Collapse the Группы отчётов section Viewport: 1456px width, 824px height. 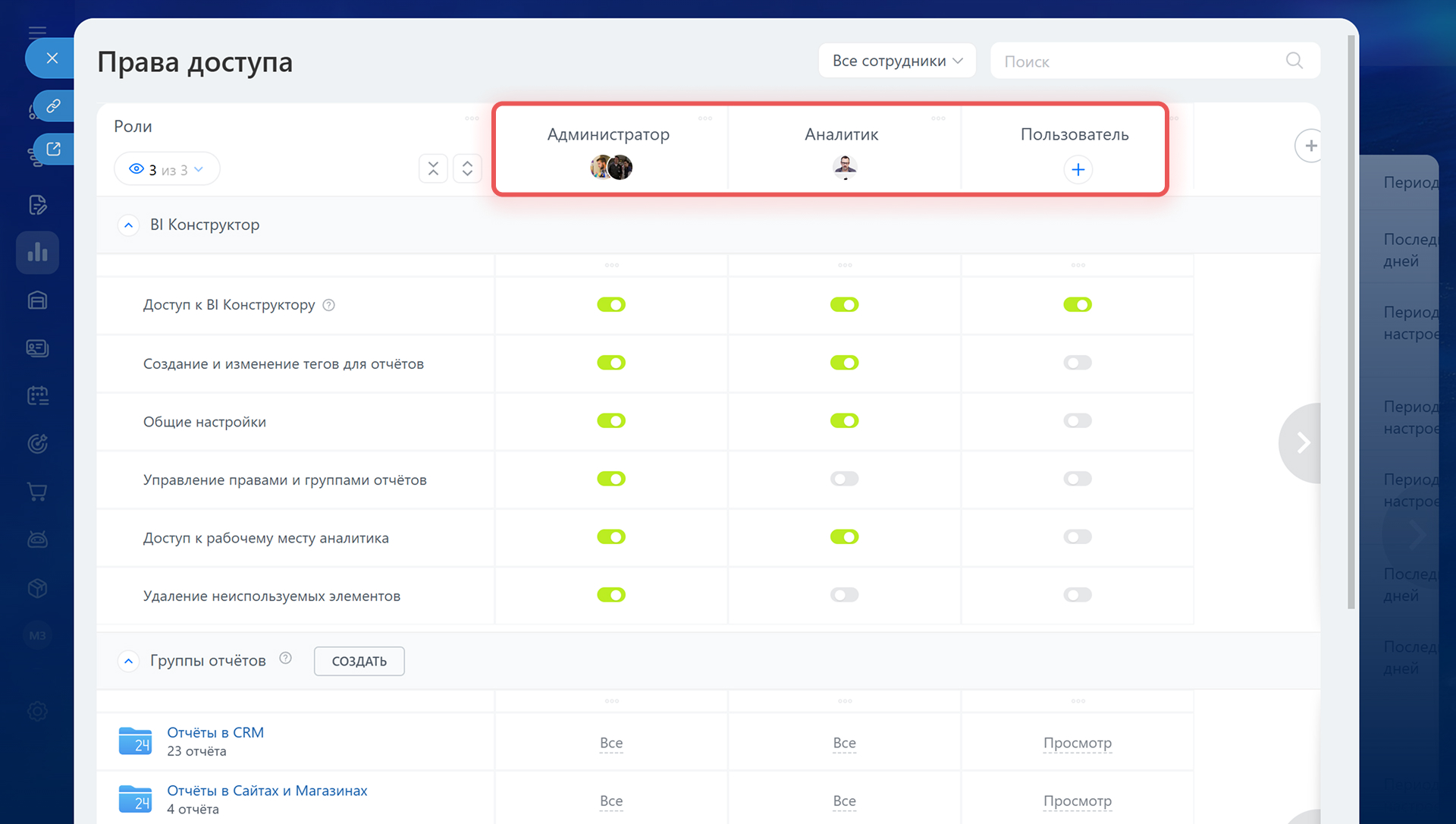(129, 662)
